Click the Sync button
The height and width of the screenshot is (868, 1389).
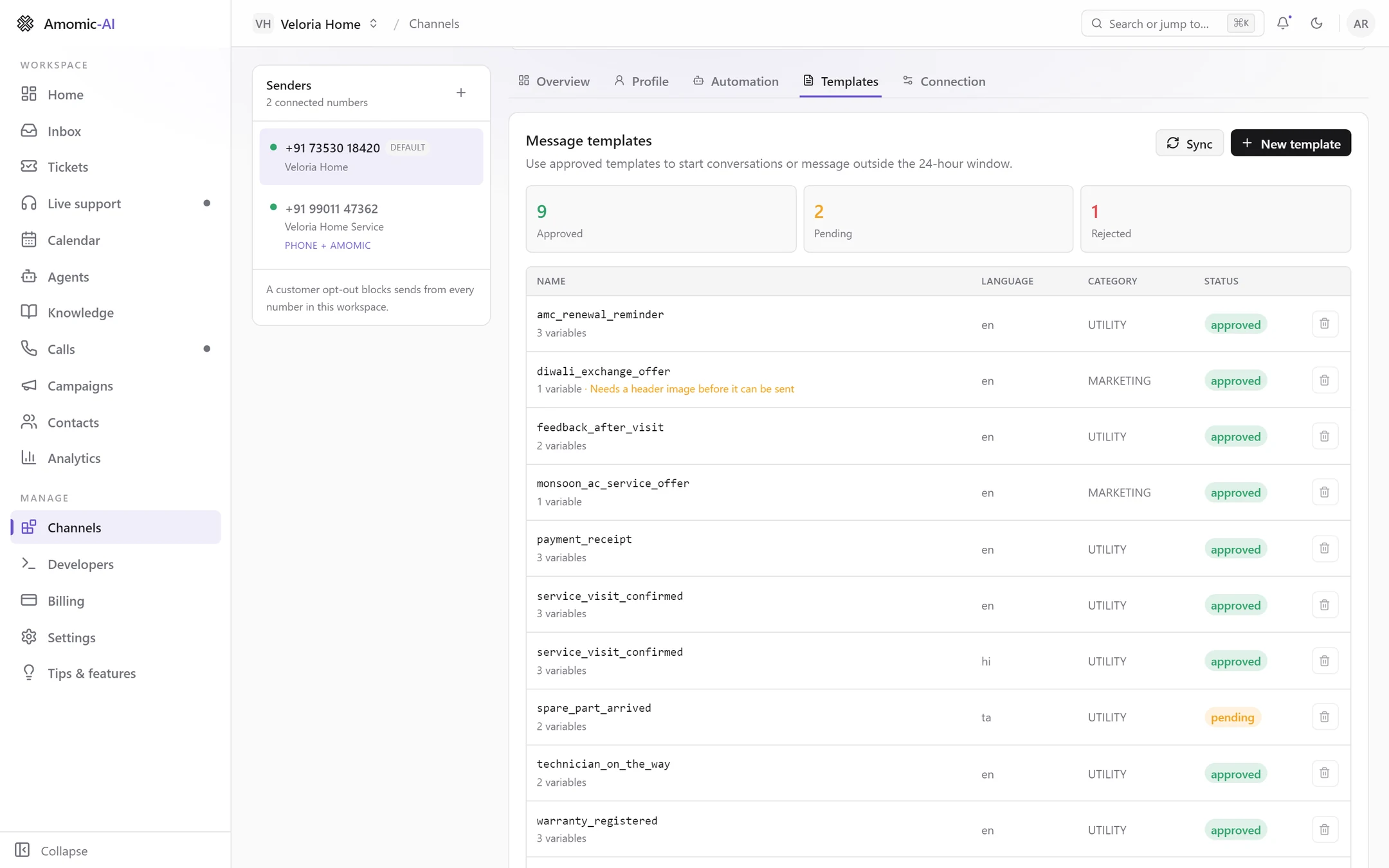tap(1189, 143)
